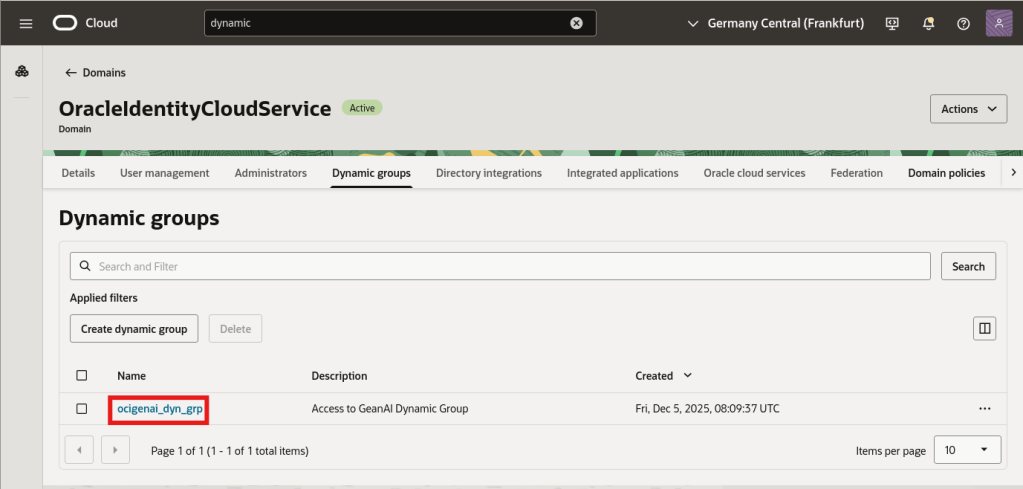The image size is (1023, 489).
Task: Open the ocigenai_dyn_grp dynamic group link
Action: [x=161, y=408]
